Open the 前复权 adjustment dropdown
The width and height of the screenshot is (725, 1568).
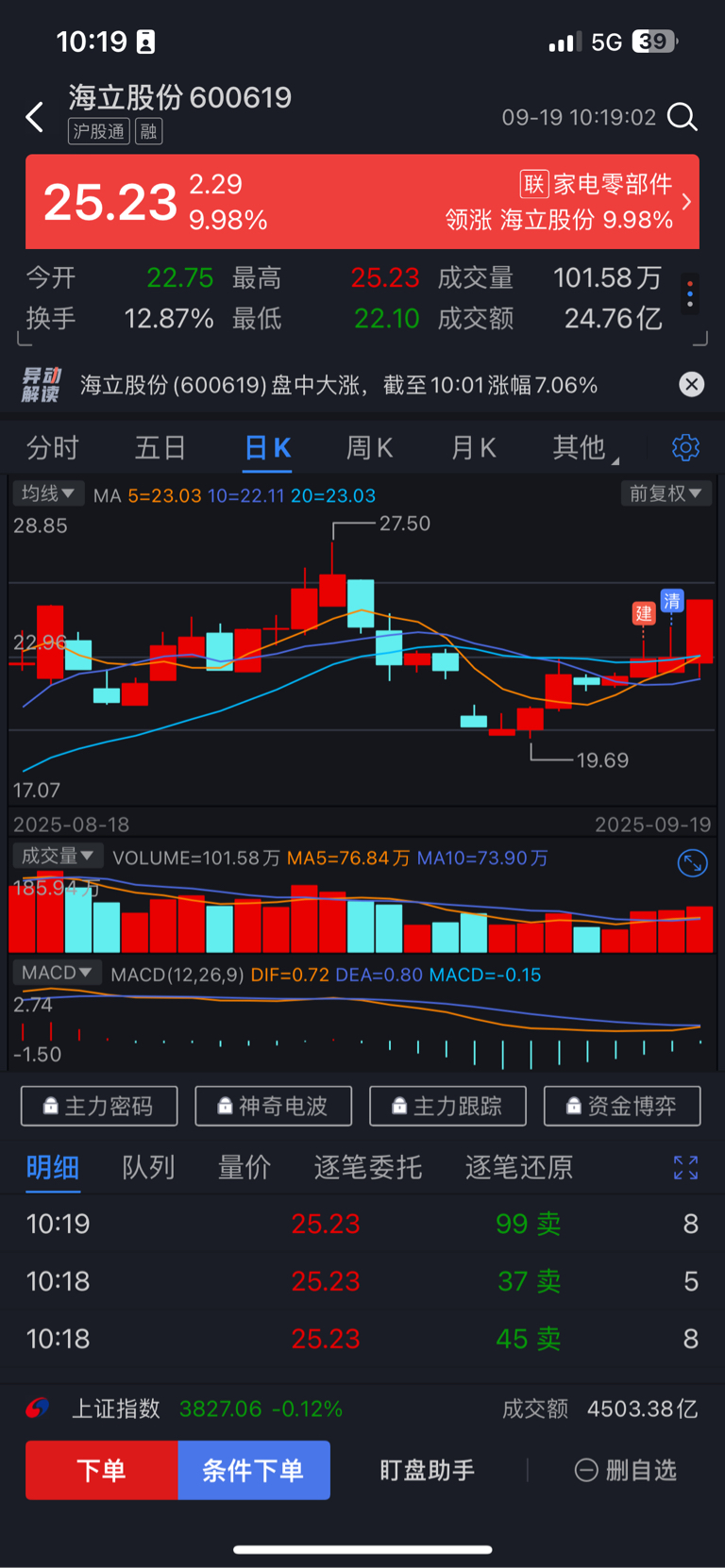pyautogui.click(x=666, y=493)
